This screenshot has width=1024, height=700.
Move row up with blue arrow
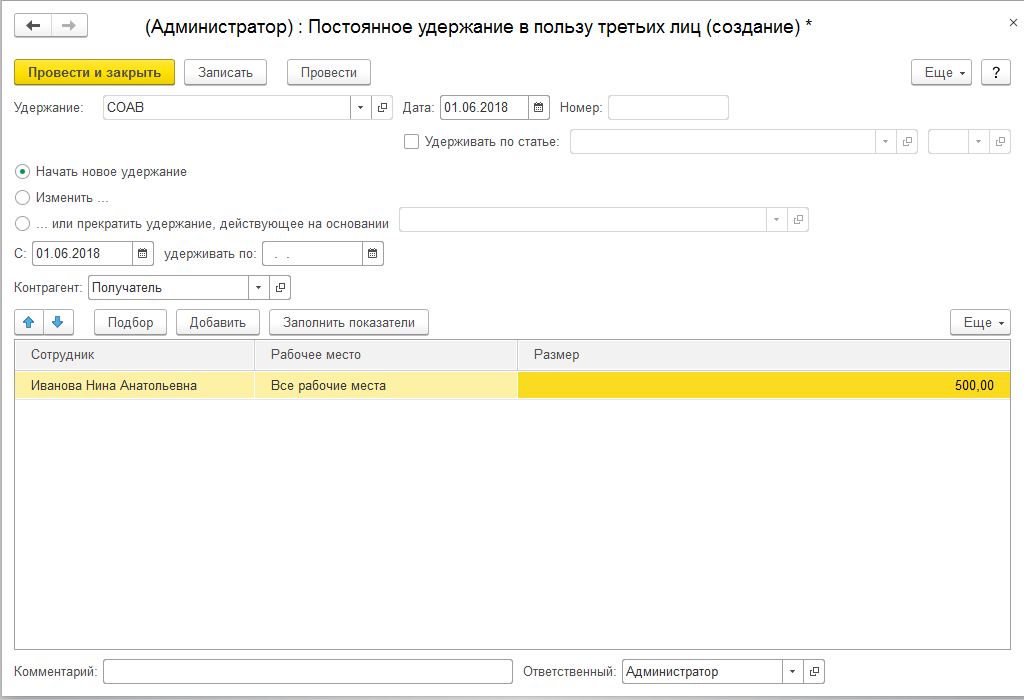pyautogui.click(x=29, y=322)
